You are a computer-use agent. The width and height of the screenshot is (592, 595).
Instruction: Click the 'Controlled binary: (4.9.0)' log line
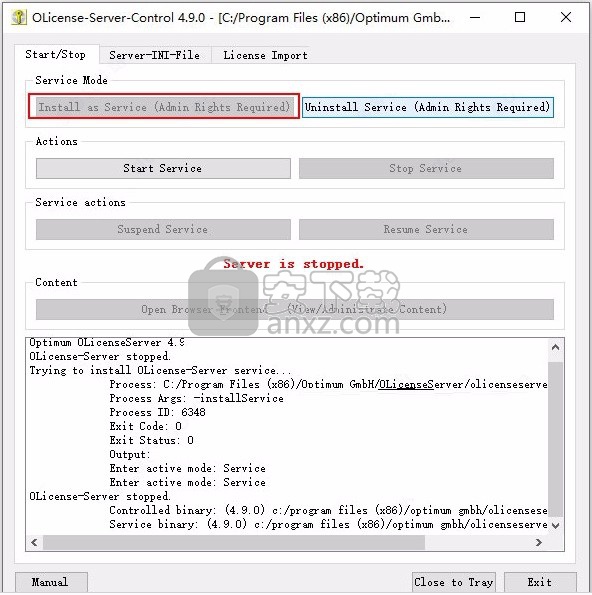[328, 510]
